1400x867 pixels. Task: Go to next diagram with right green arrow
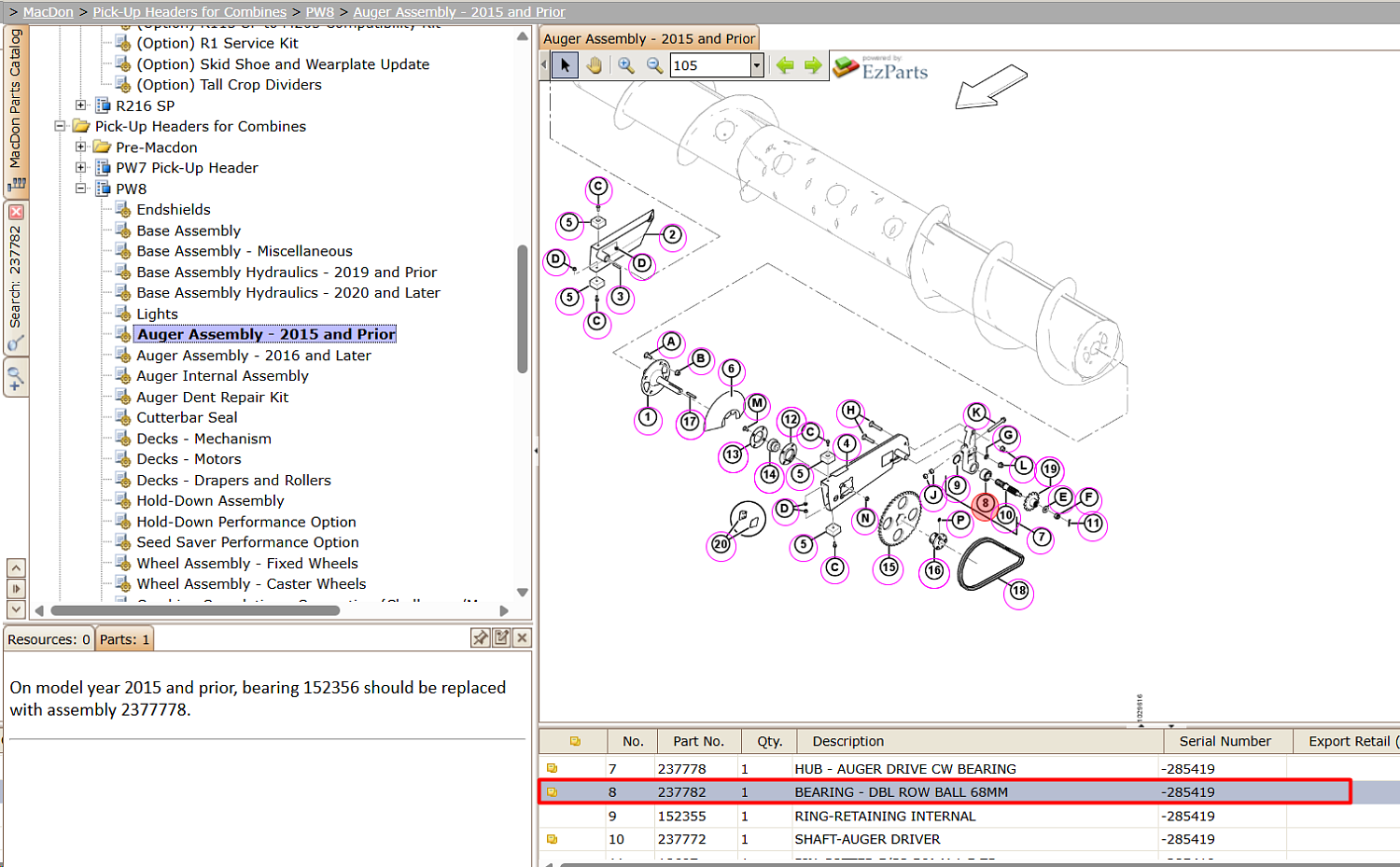click(x=813, y=65)
